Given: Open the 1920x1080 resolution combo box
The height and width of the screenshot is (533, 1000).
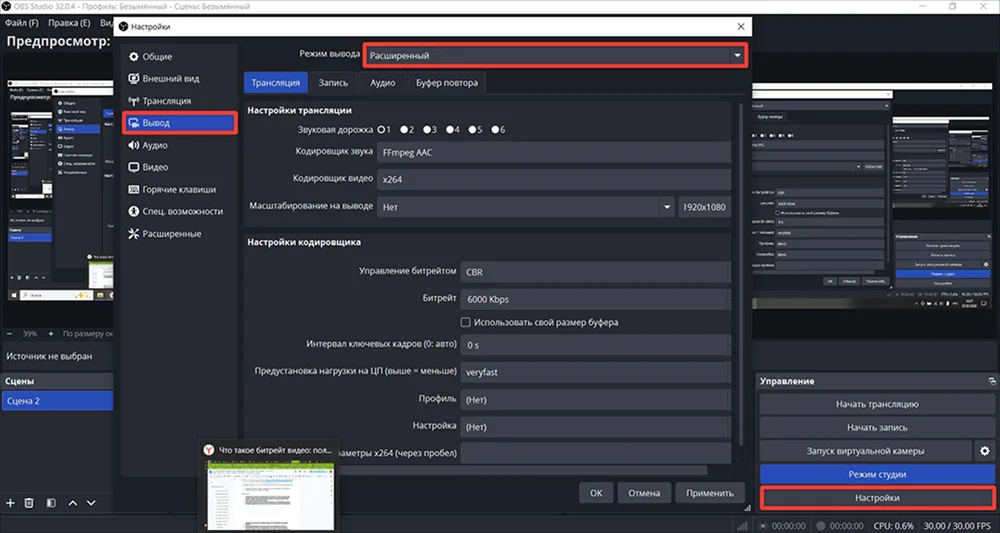Looking at the screenshot, I should [704, 207].
